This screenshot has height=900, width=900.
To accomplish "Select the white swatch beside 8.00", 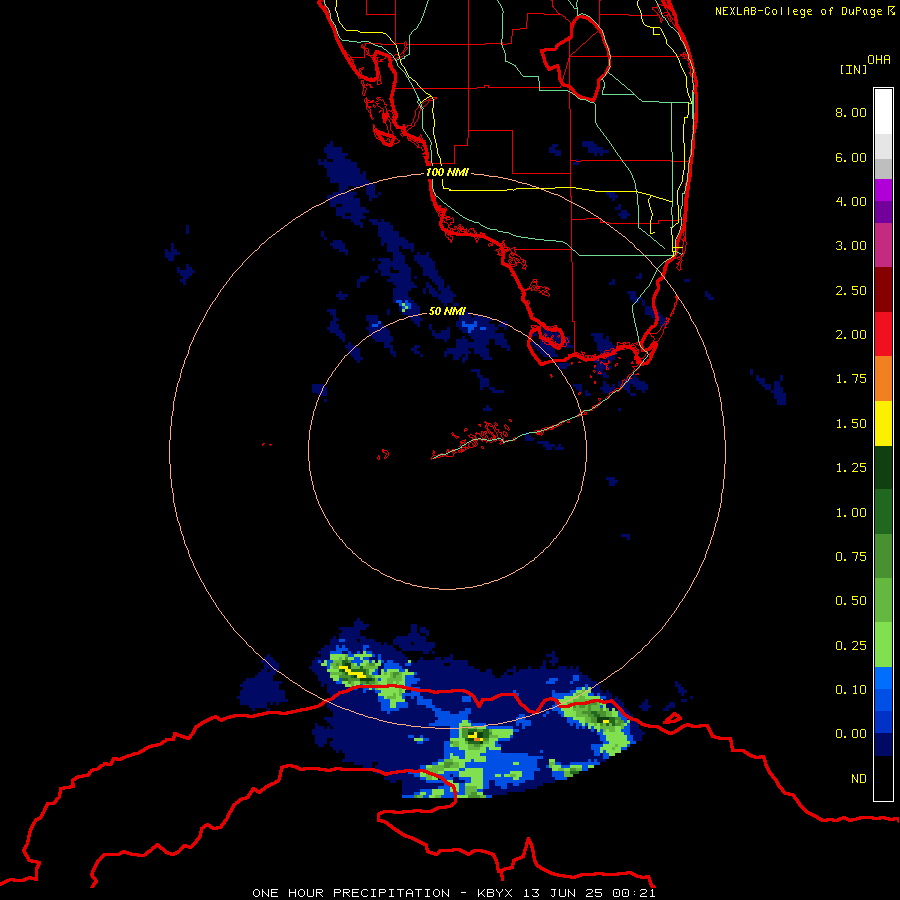I will click(883, 112).
